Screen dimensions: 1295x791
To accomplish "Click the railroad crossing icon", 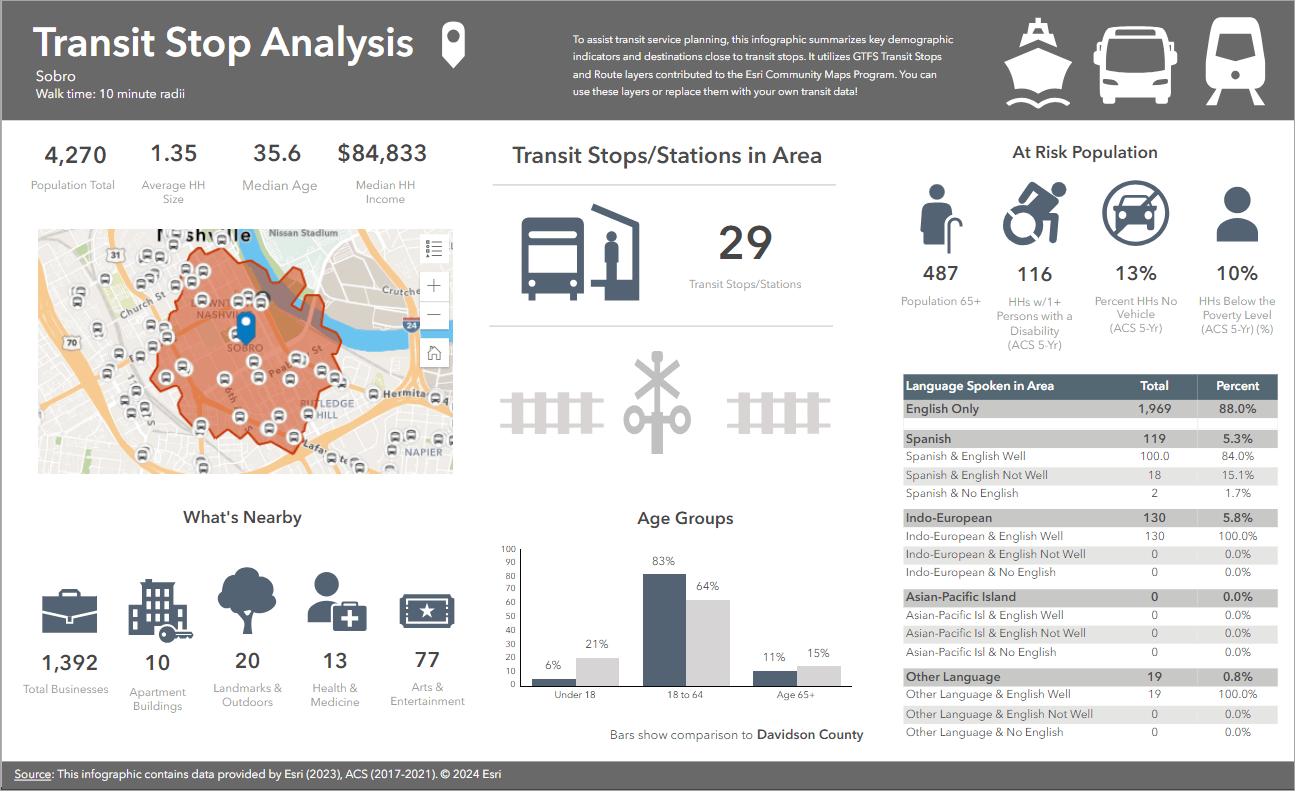I will tap(659, 402).
